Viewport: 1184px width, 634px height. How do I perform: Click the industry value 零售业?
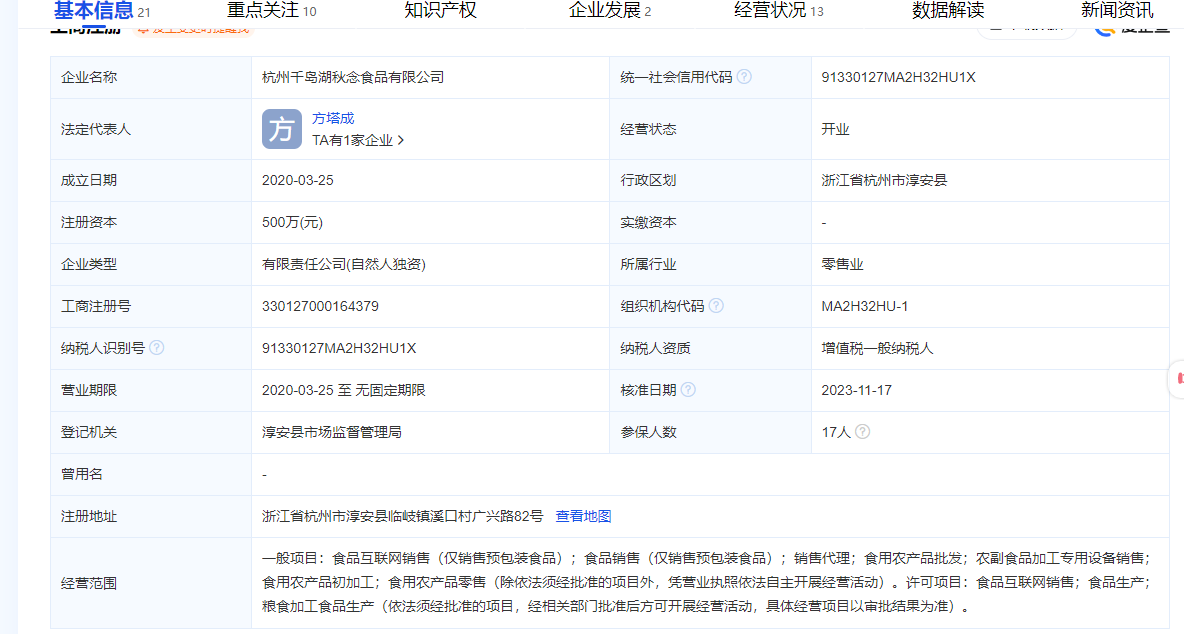click(842, 264)
